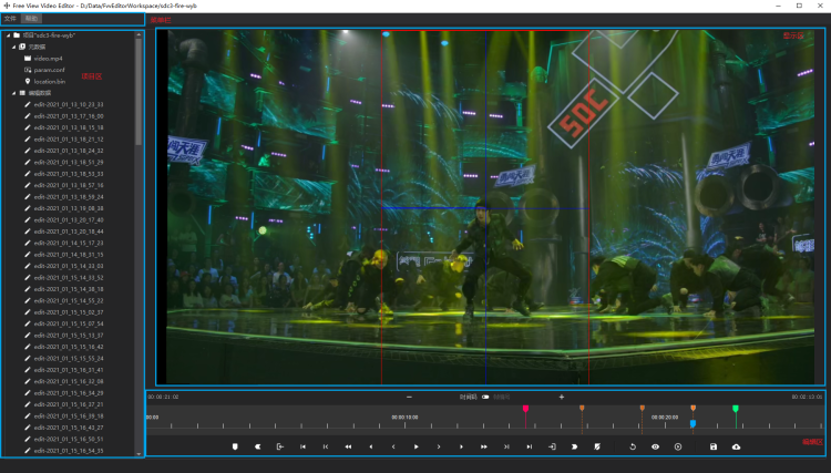Image resolution: width=832 pixels, height=474 pixels.
Task: Click the play button in playback controls
Action: (x=416, y=447)
